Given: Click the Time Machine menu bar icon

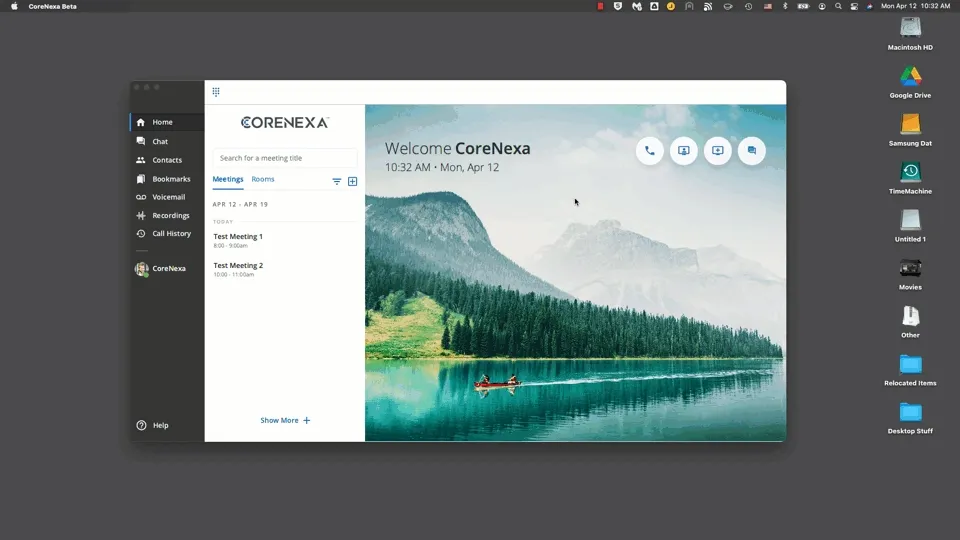Looking at the screenshot, I should 748,6.
